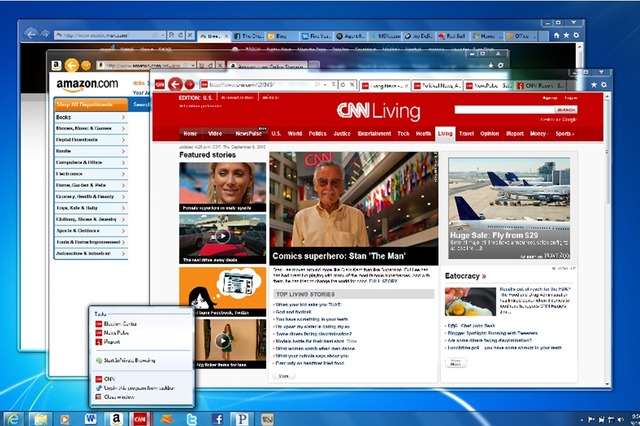Open Entertainment section in CNN nav bar
This screenshot has height=426, width=640.
point(374,133)
